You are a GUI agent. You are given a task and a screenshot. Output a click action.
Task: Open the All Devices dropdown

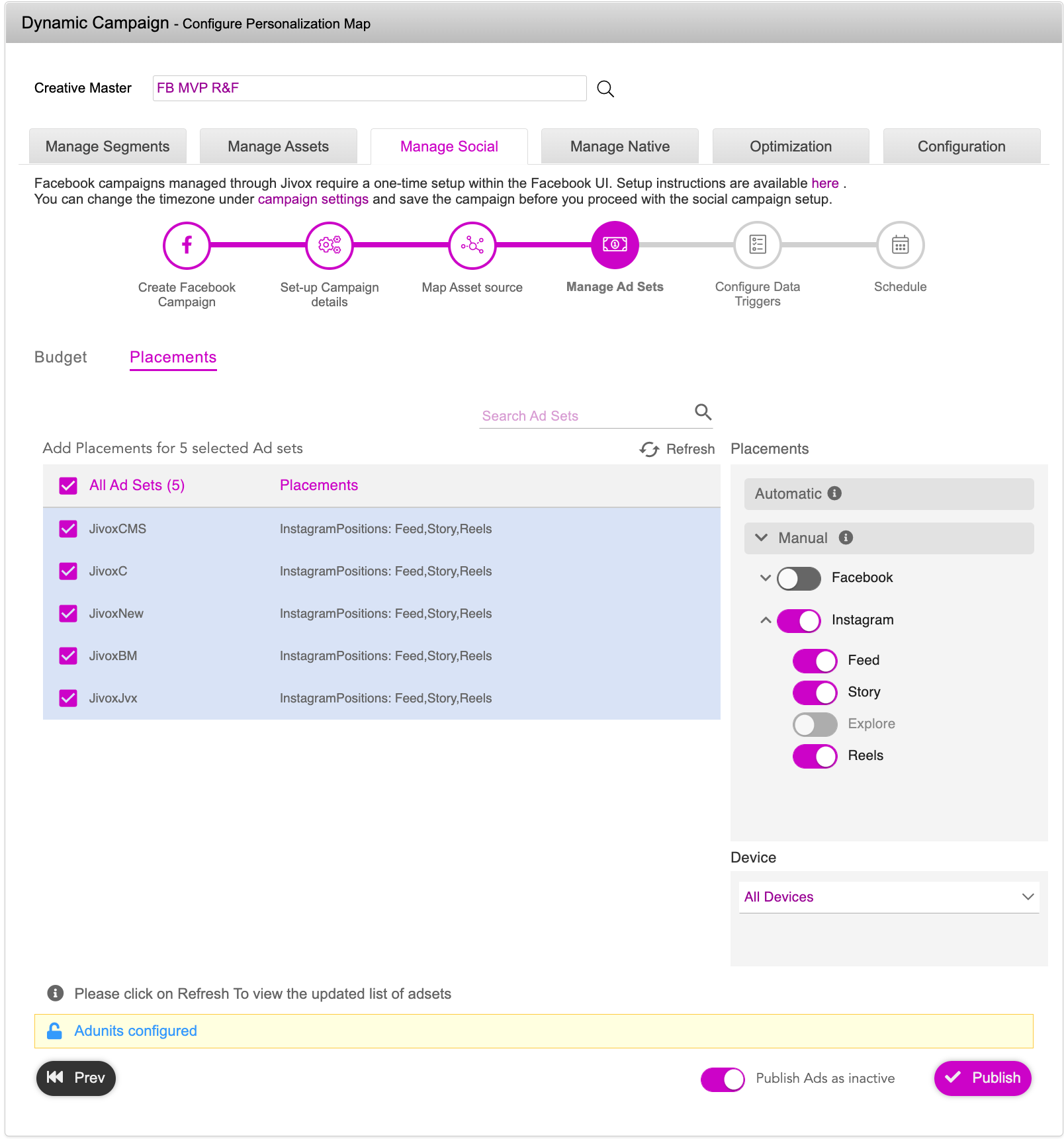[889, 897]
